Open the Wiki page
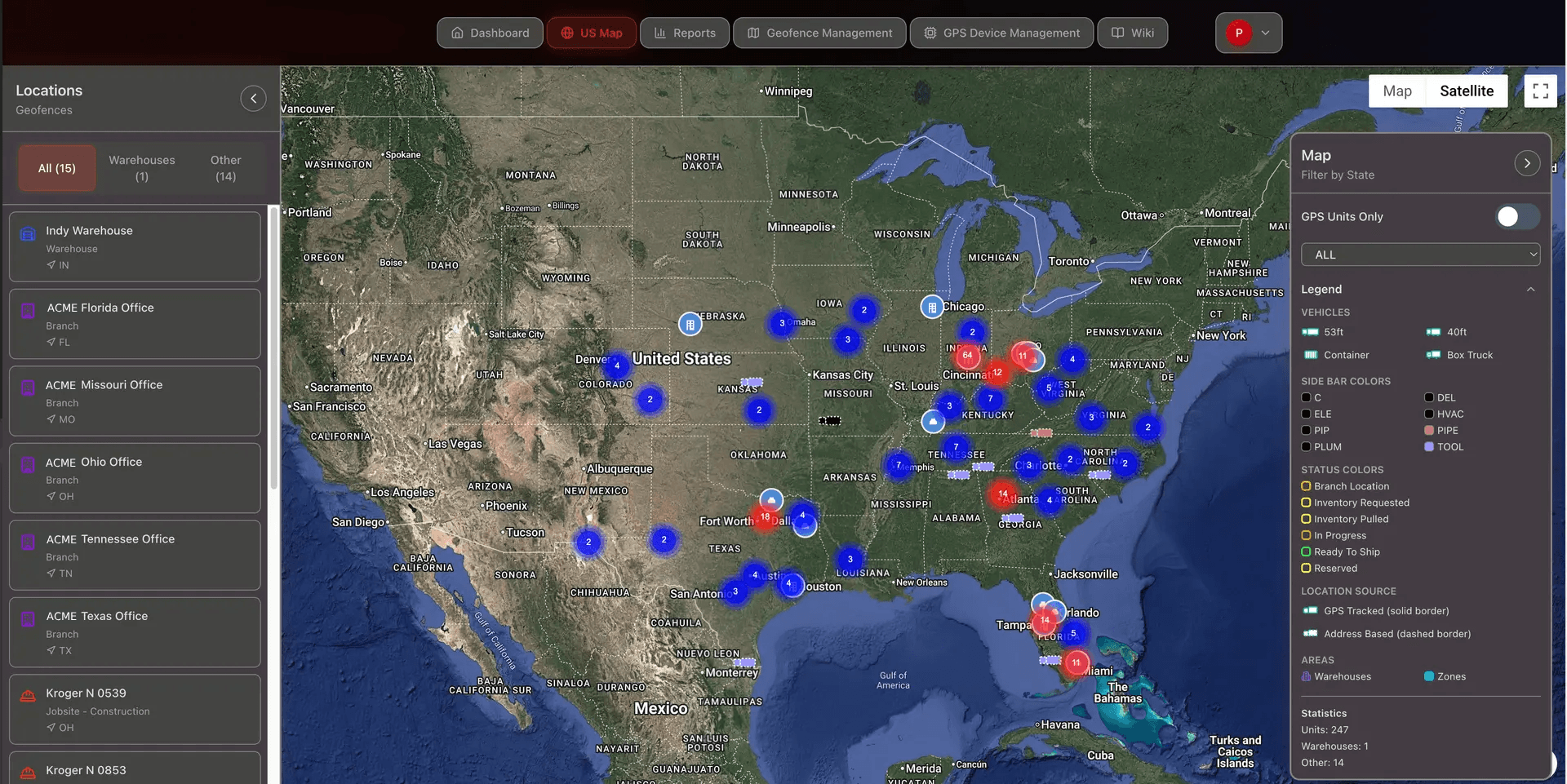 pos(1132,33)
